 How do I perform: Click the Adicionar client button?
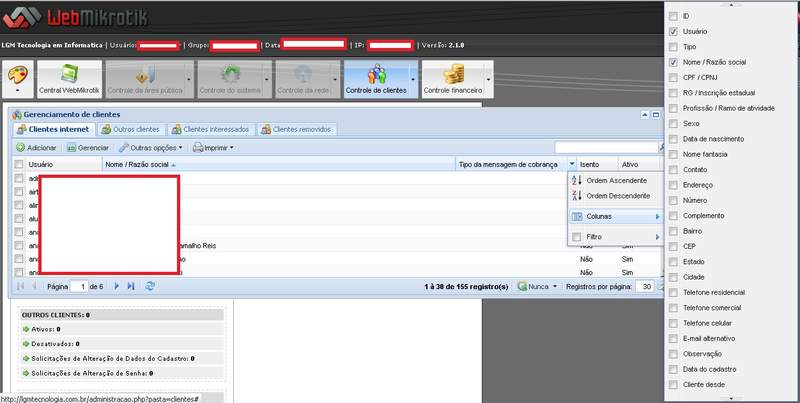36,148
